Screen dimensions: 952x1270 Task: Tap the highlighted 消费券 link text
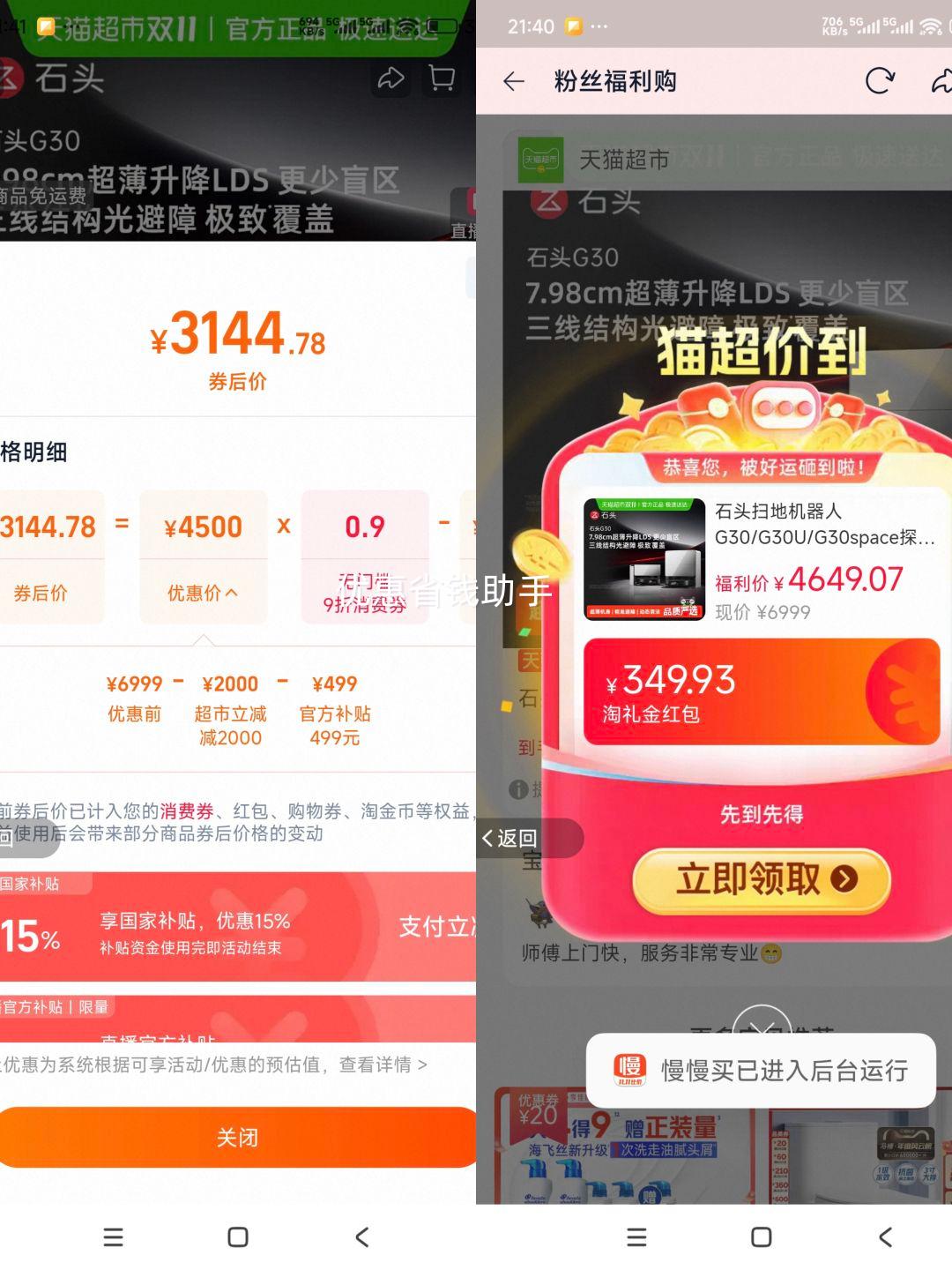(187, 811)
